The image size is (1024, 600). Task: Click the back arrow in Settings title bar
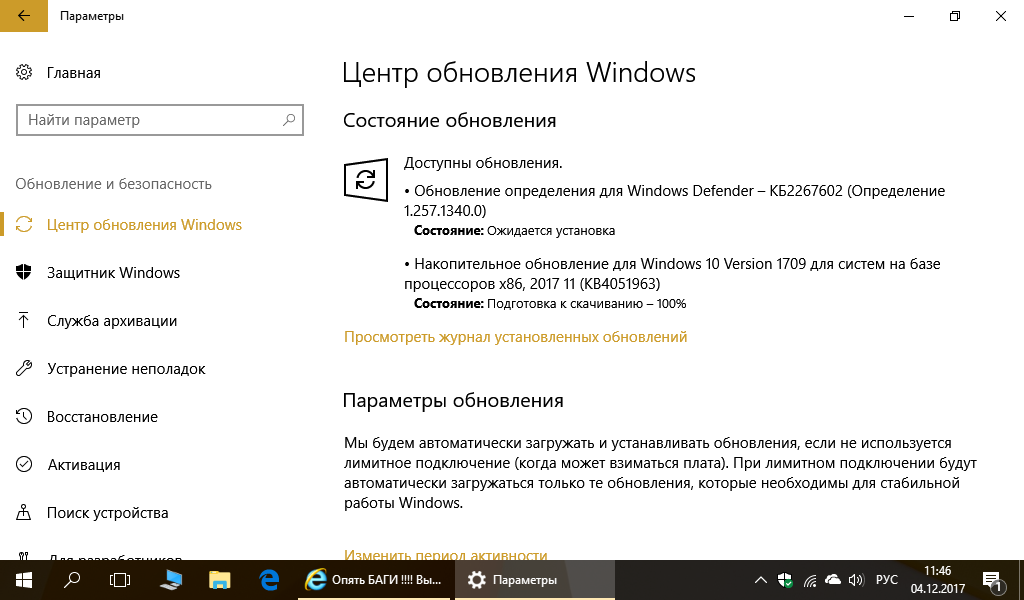(x=24, y=16)
